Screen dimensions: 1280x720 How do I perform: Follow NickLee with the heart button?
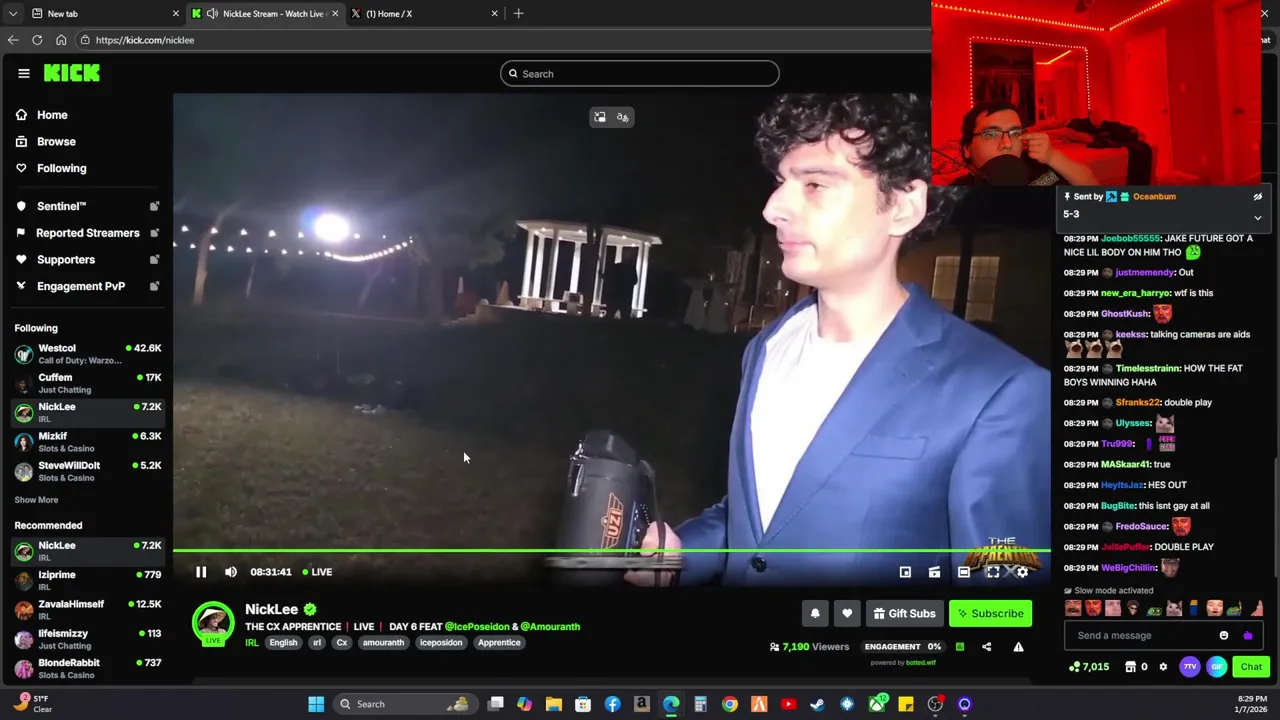coord(847,614)
